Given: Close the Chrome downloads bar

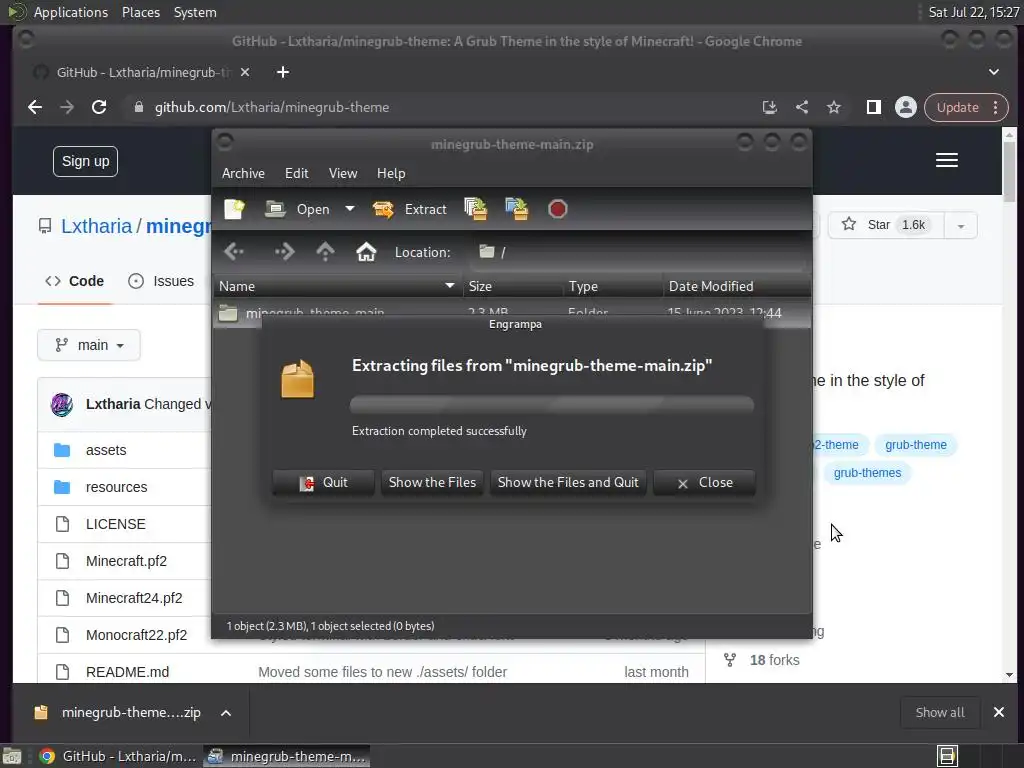Looking at the screenshot, I should click(x=999, y=712).
